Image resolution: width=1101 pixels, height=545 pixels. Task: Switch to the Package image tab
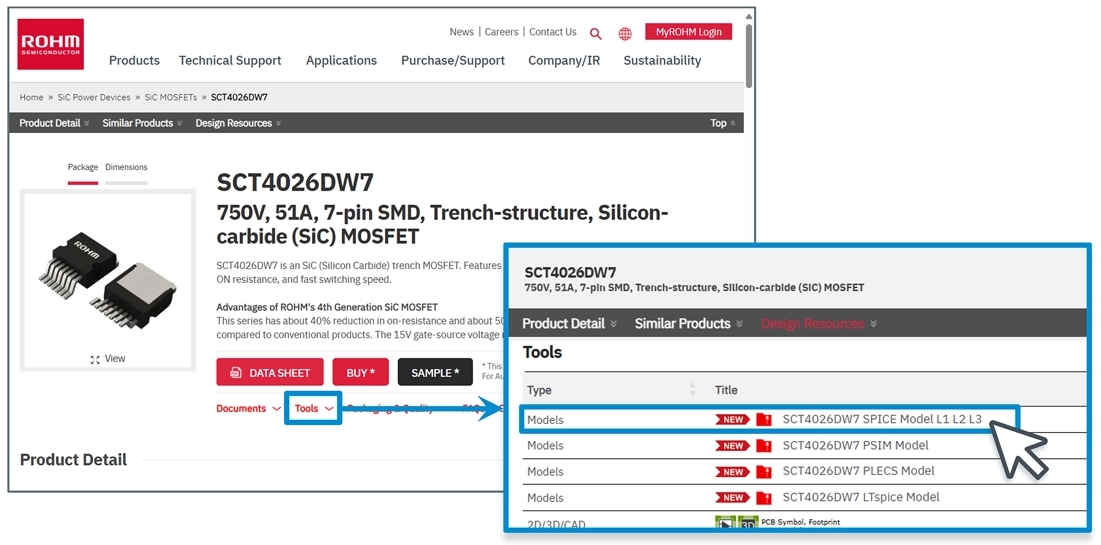coord(83,167)
